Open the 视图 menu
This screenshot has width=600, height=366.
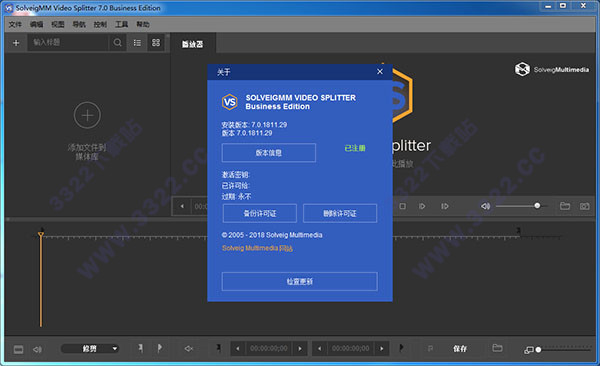pyautogui.click(x=58, y=25)
